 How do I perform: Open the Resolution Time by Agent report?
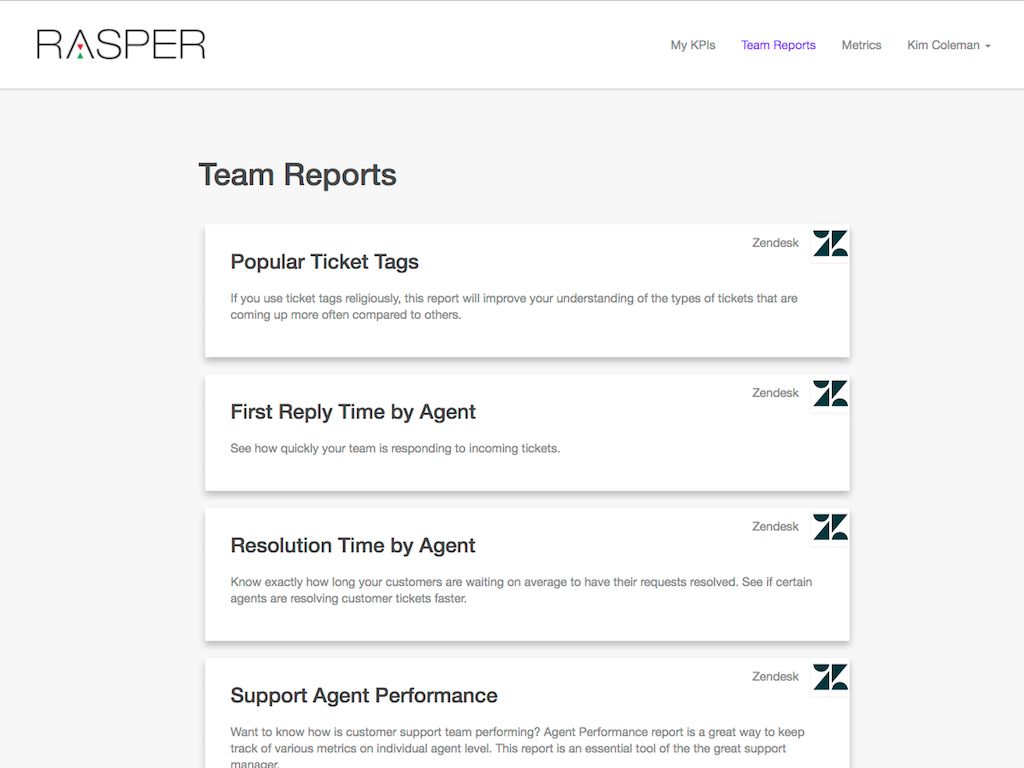pyautogui.click(x=353, y=546)
